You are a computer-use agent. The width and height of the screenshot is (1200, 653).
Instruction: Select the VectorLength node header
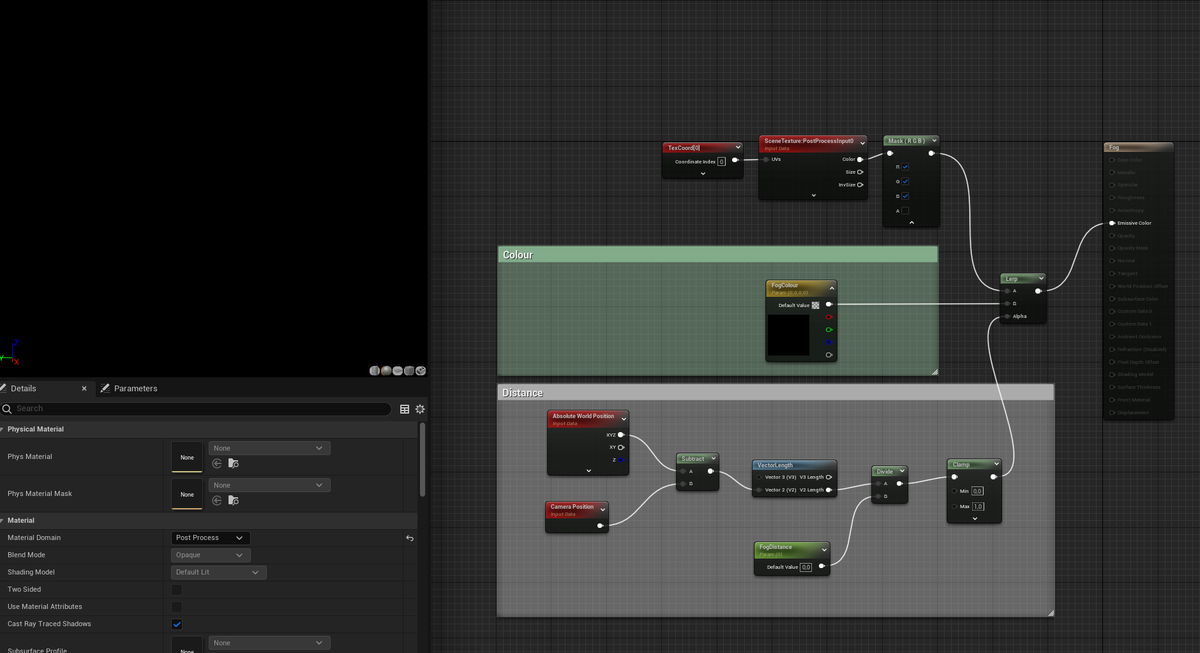point(794,466)
